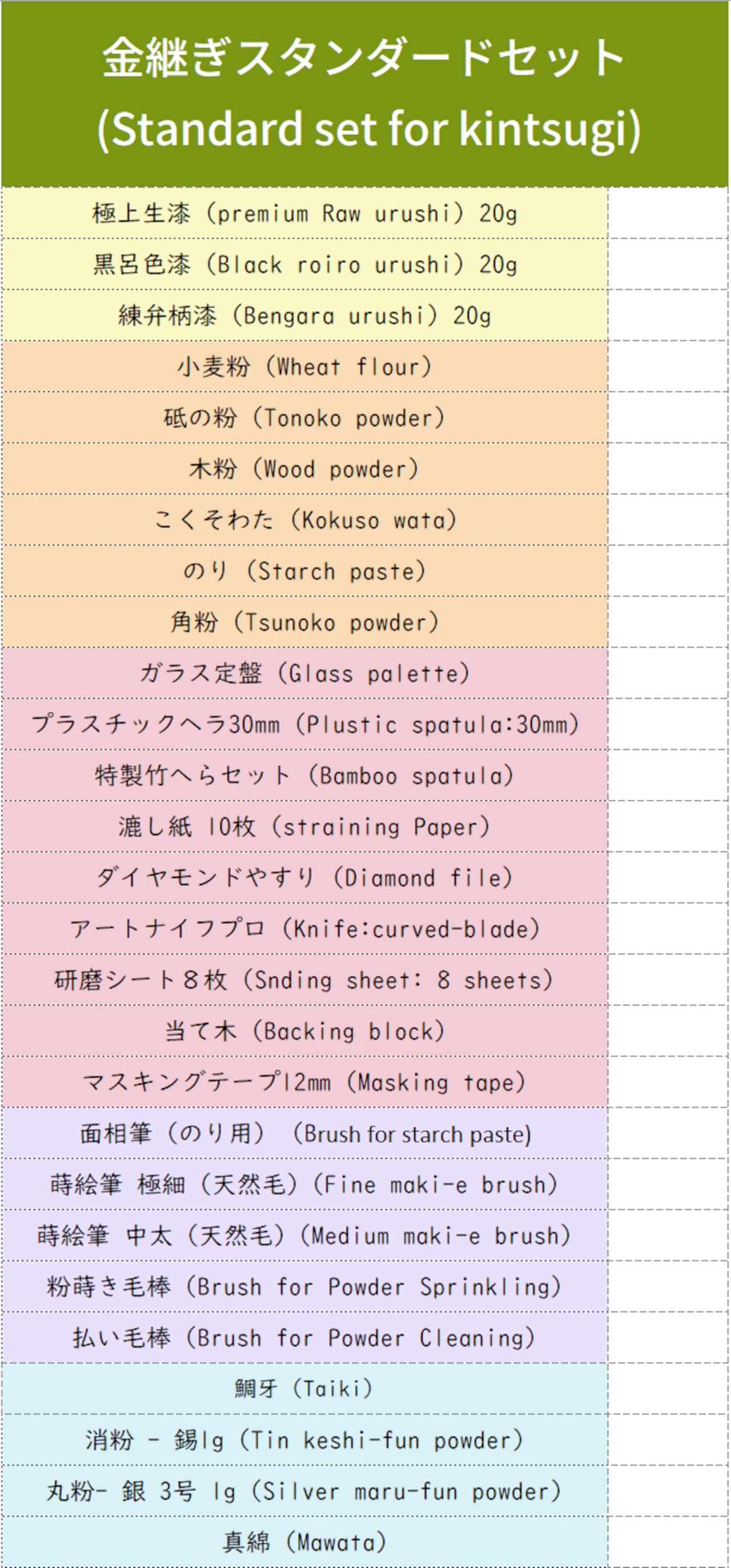
Task: Click the Knife curved-blade row
Action: [x=304, y=929]
